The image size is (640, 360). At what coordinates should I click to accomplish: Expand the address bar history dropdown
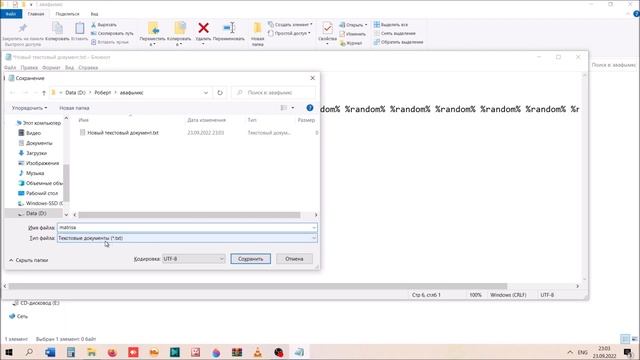click(x=206, y=93)
